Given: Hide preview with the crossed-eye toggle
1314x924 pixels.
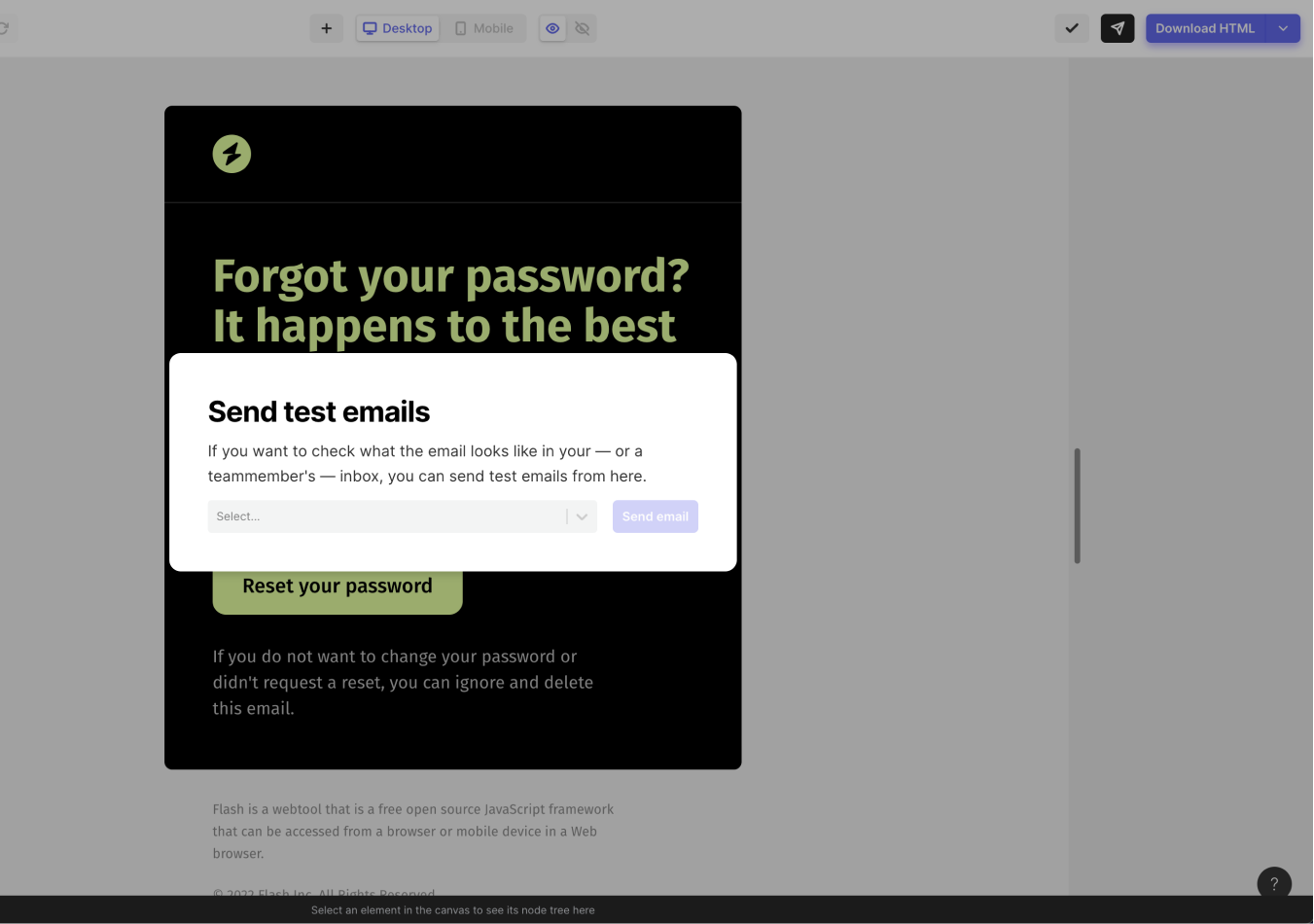Looking at the screenshot, I should (x=582, y=28).
